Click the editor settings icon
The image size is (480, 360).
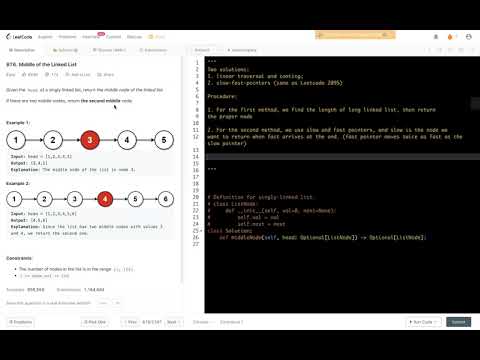[461, 50]
